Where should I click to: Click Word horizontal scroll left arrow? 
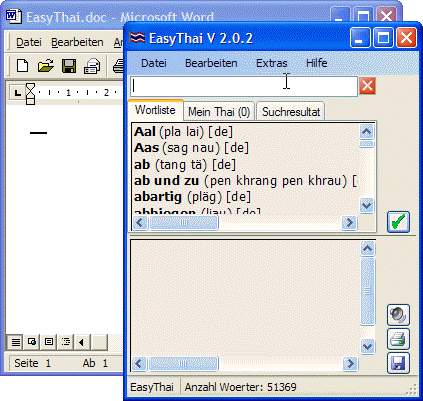[x=81, y=342]
